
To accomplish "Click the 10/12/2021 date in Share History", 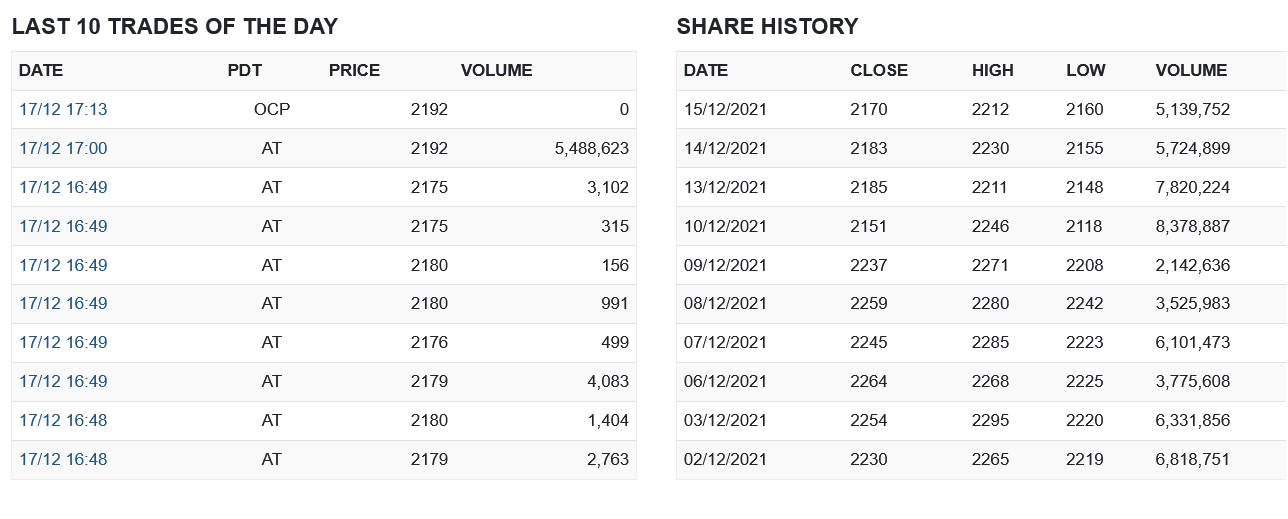I will click(725, 227).
